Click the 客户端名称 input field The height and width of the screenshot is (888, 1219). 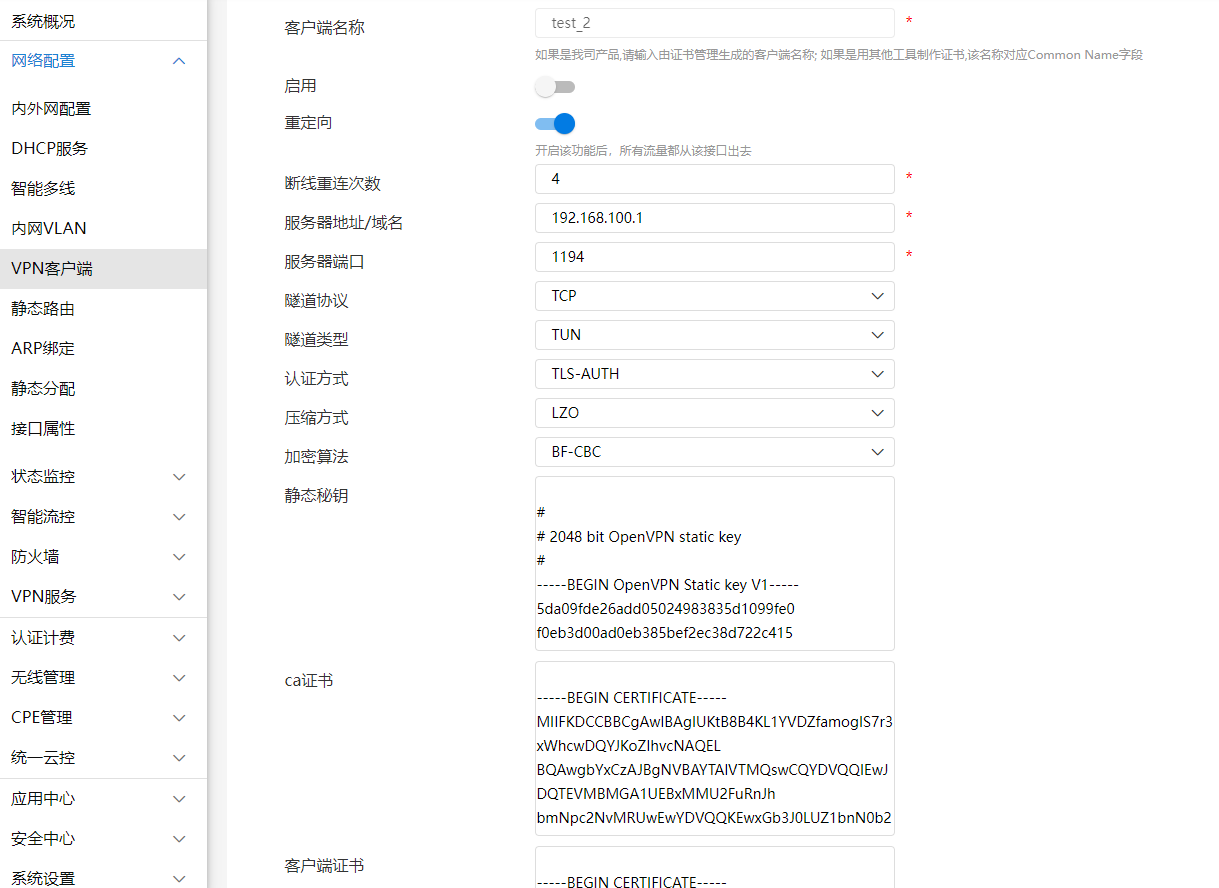[714, 23]
